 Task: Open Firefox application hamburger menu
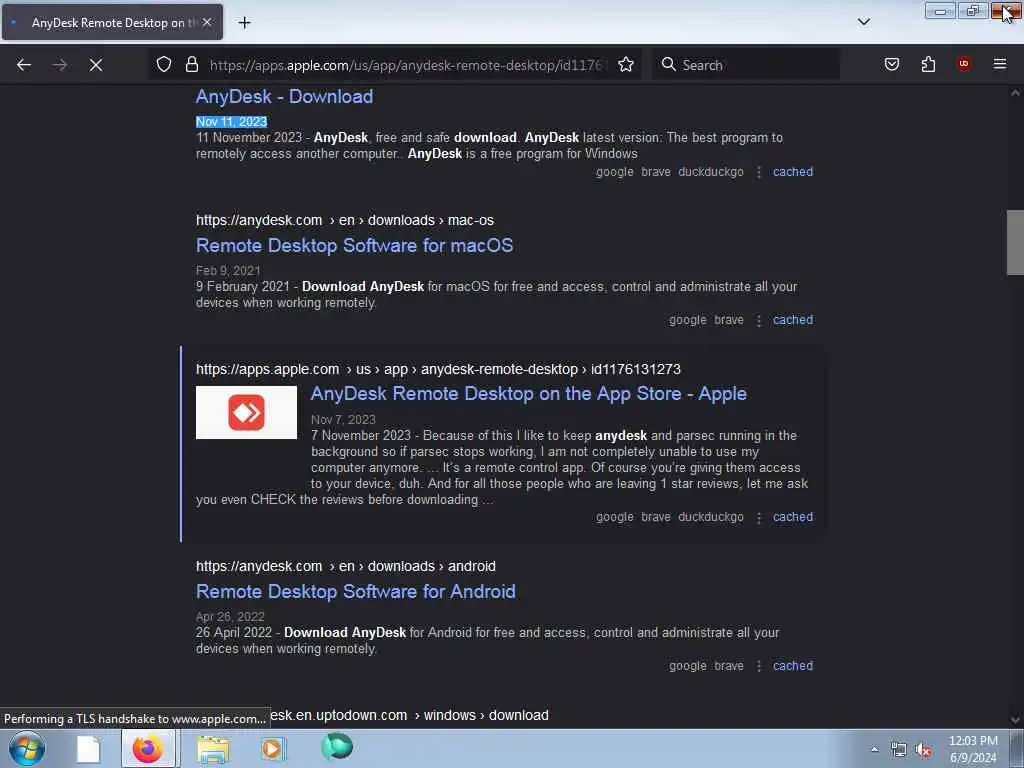coord(1000,64)
